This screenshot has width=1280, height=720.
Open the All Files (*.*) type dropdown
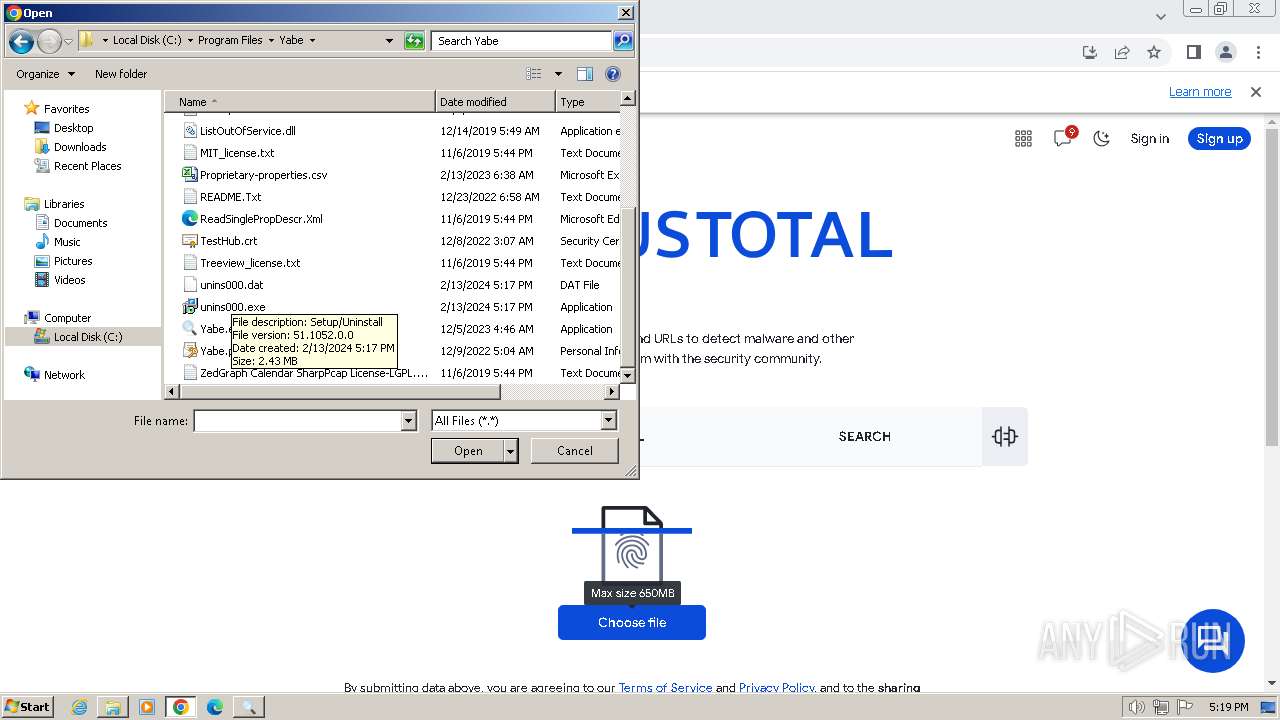click(x=524, y=421)
